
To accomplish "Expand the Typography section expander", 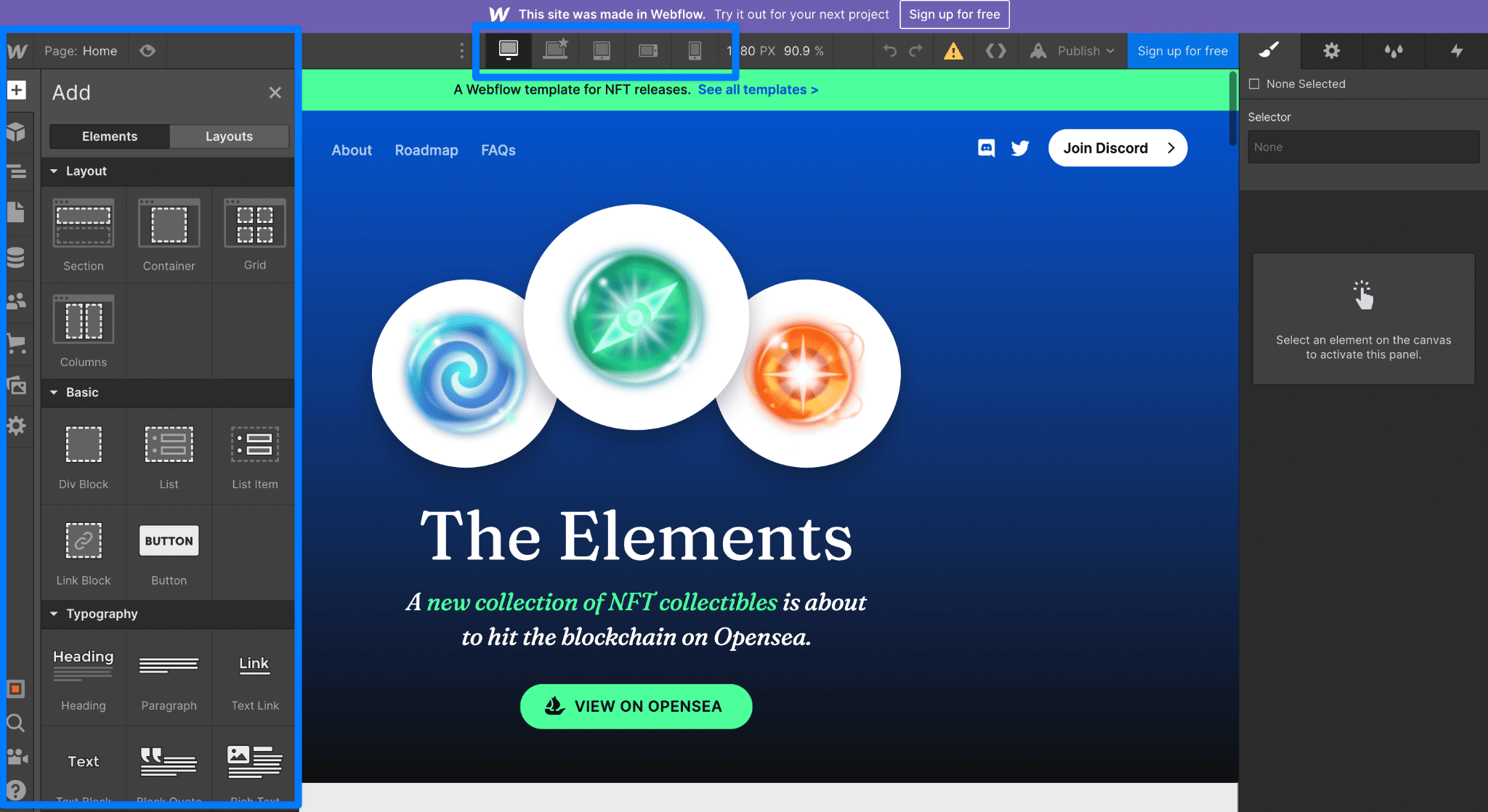I will coord(53,614).
